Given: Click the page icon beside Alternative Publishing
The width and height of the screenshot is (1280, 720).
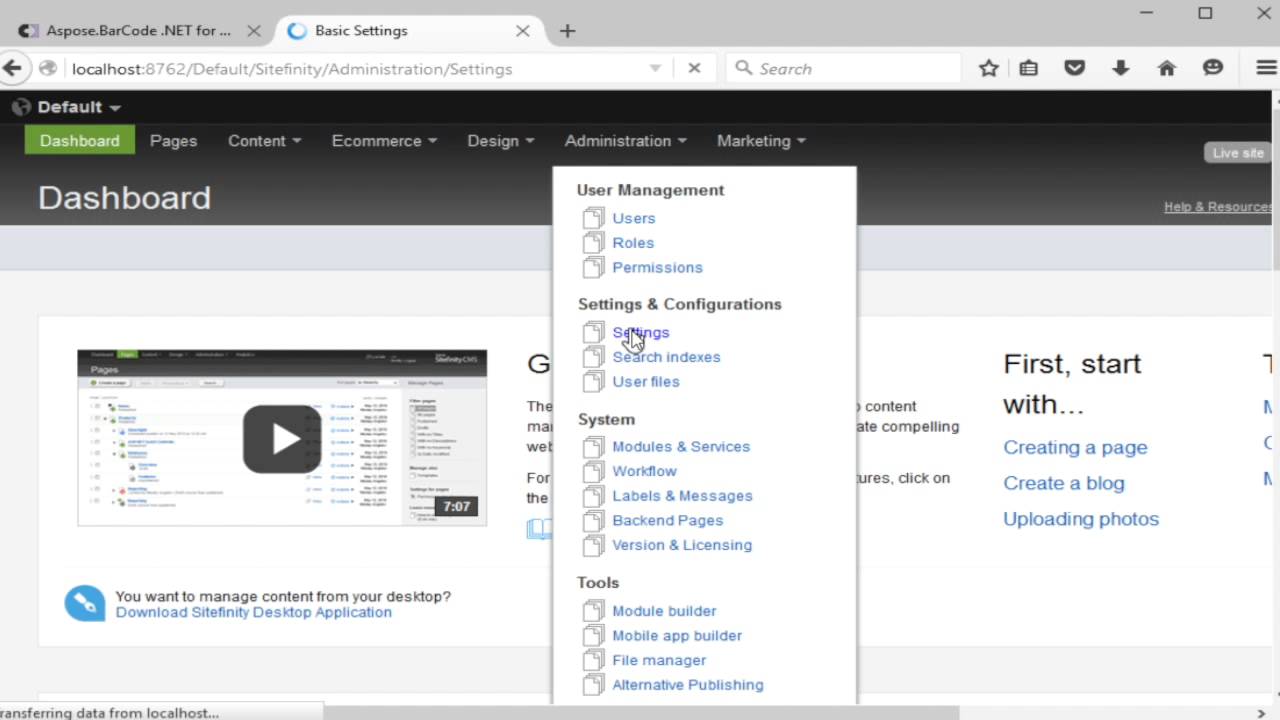Looking at the screenshot, I should pos(594,684).
